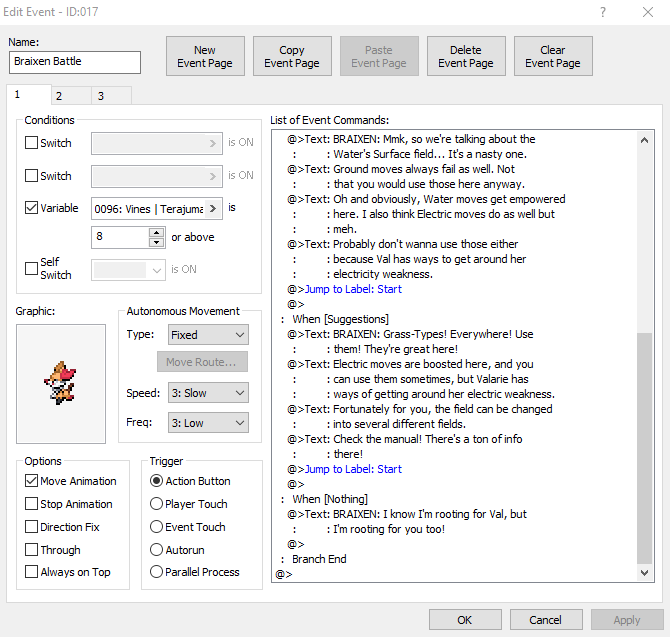
Task: Enable the Through option checkbox
Action: pyautogui.click(x=32, y=550)
